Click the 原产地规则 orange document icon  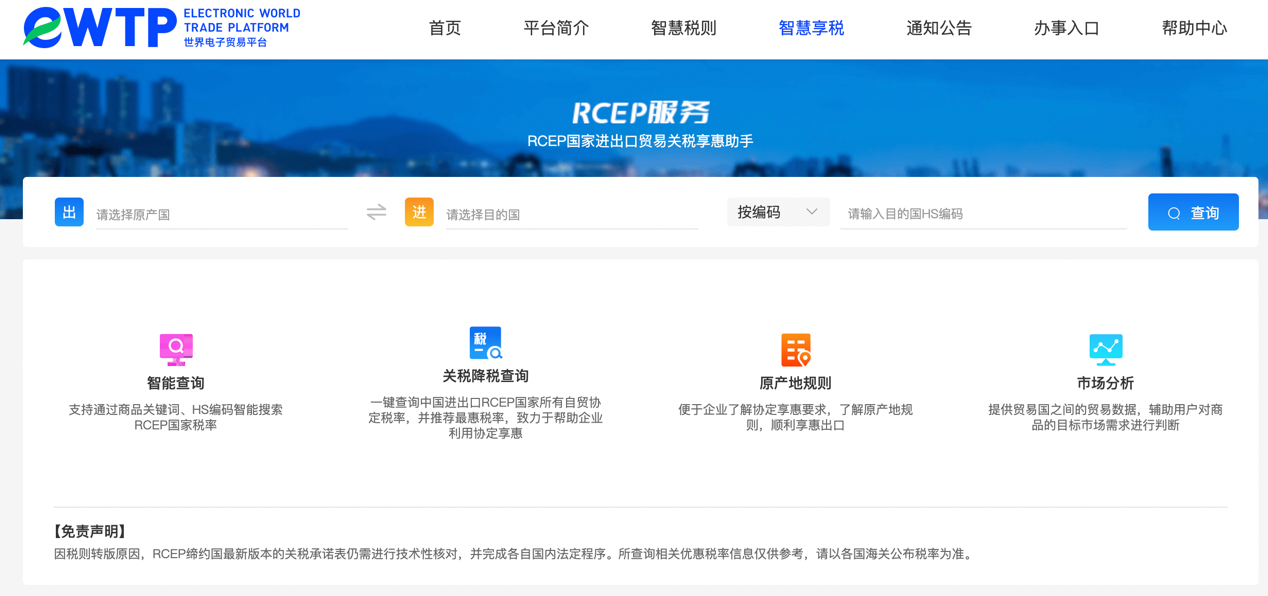coord(795,350)
